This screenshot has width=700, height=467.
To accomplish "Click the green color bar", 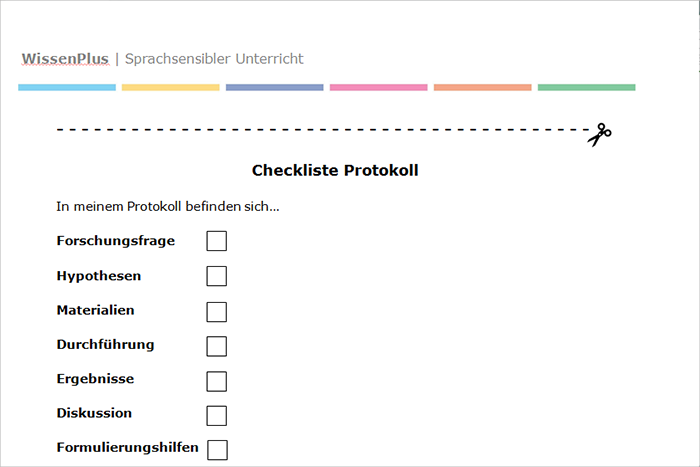I will point(587,88).
